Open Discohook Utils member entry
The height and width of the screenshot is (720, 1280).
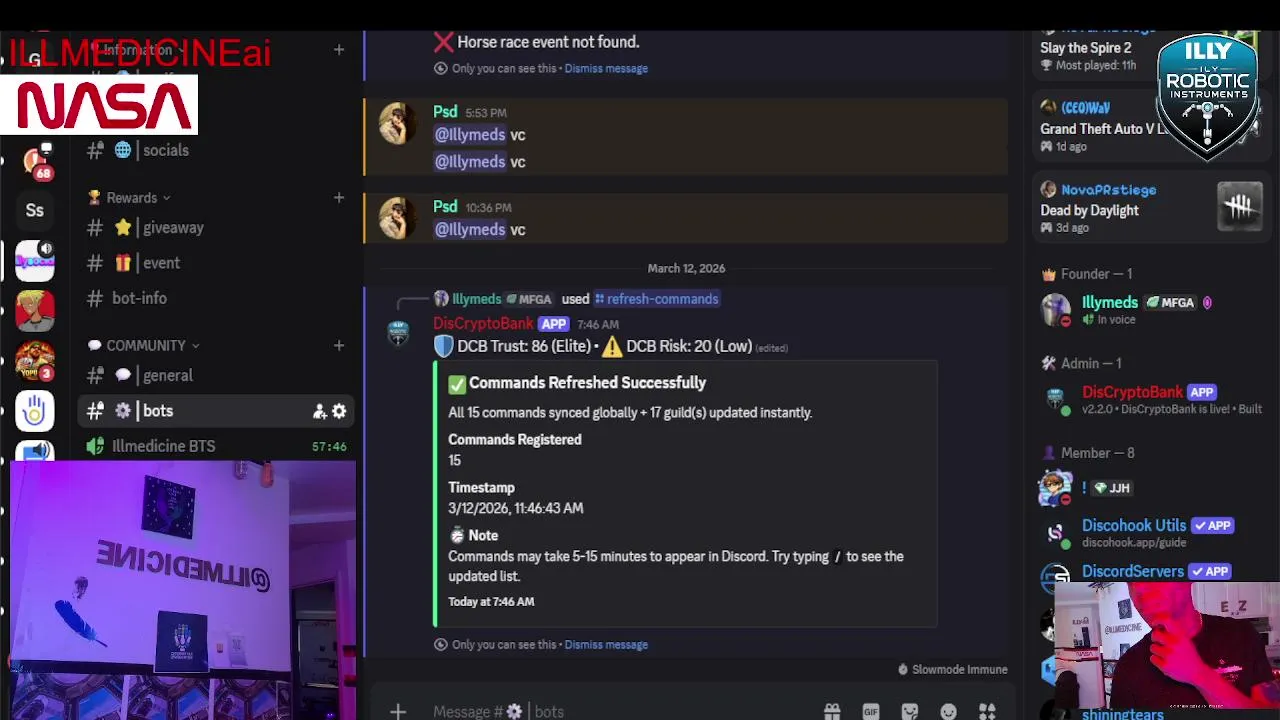pos(1150,533)
